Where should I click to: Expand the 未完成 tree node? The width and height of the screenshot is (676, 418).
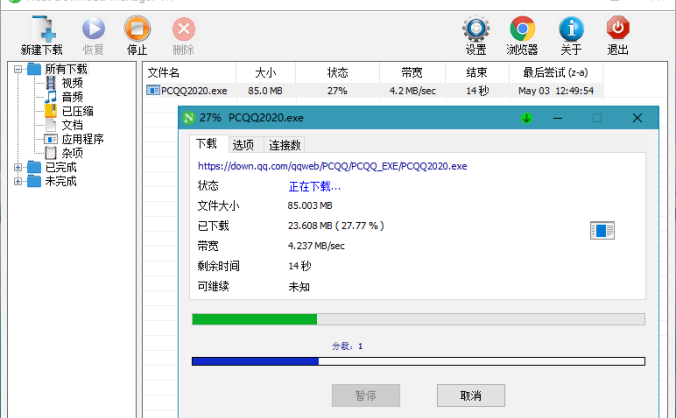coord(18,181)
